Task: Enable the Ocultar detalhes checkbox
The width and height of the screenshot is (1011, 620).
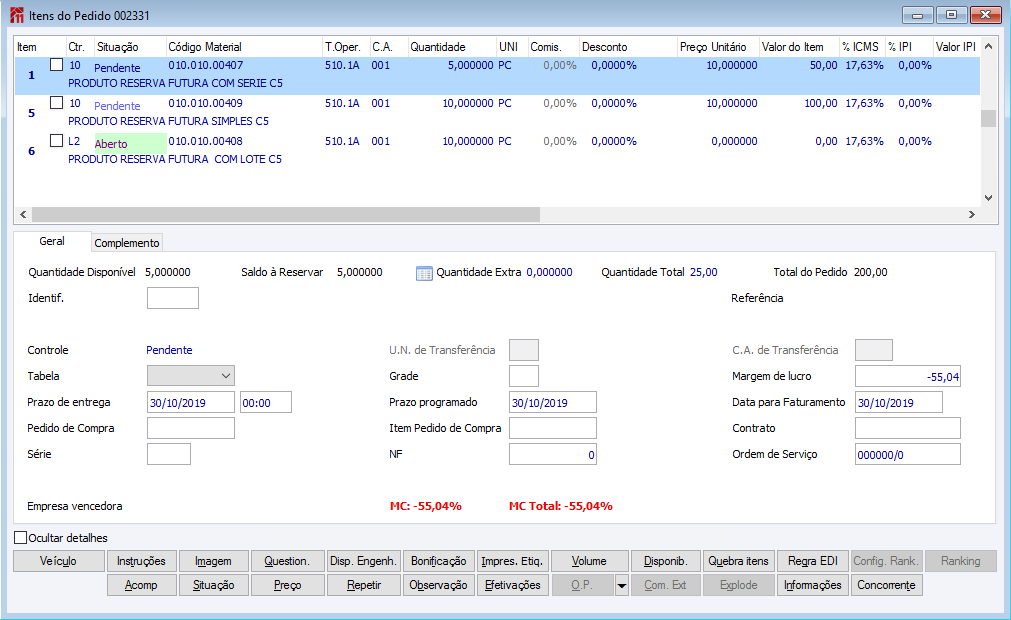Action: tap(21, 538)
